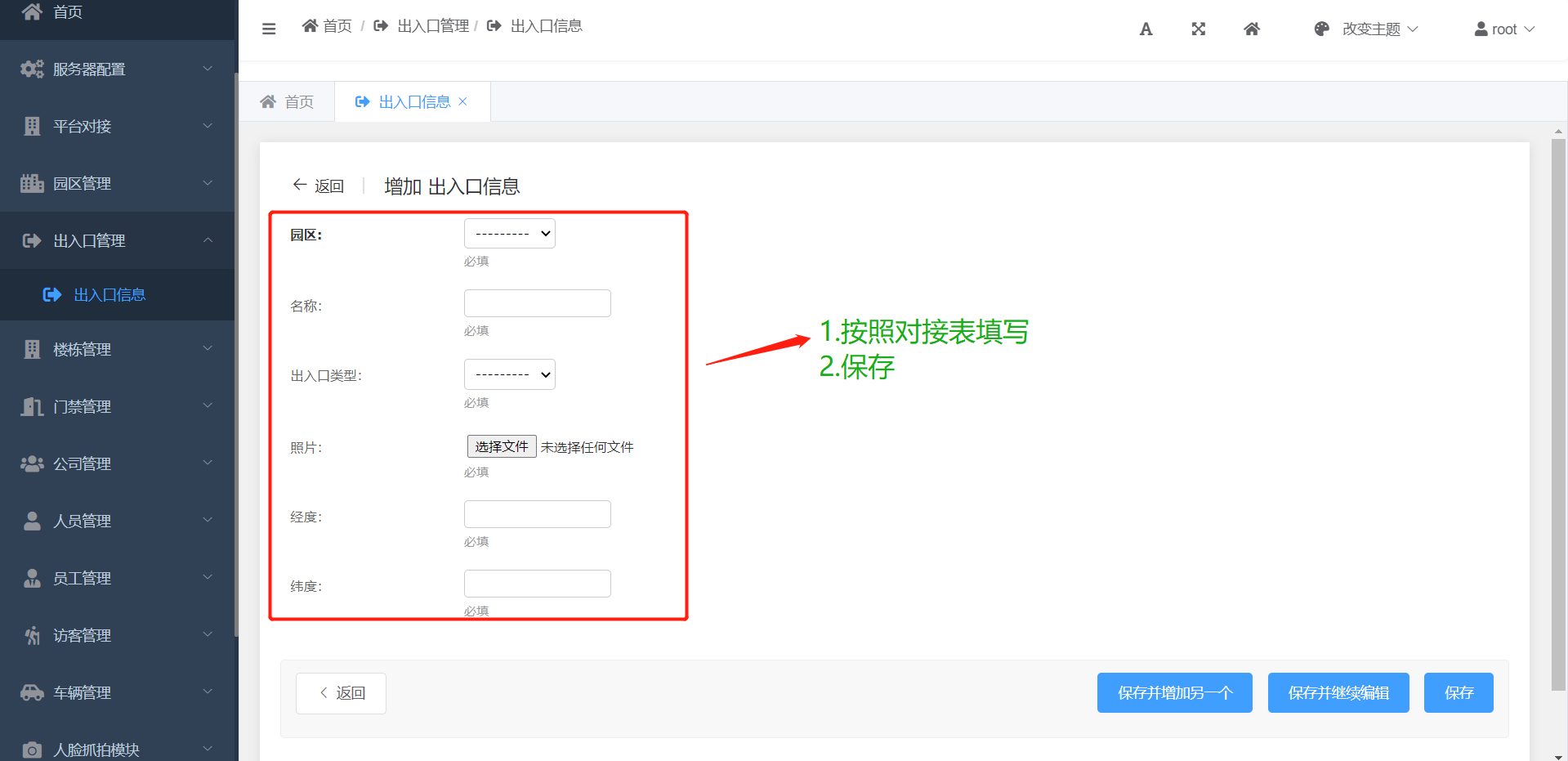1568x761 pixels.
Task: Open the root user menu
Action: [1504, 29]
